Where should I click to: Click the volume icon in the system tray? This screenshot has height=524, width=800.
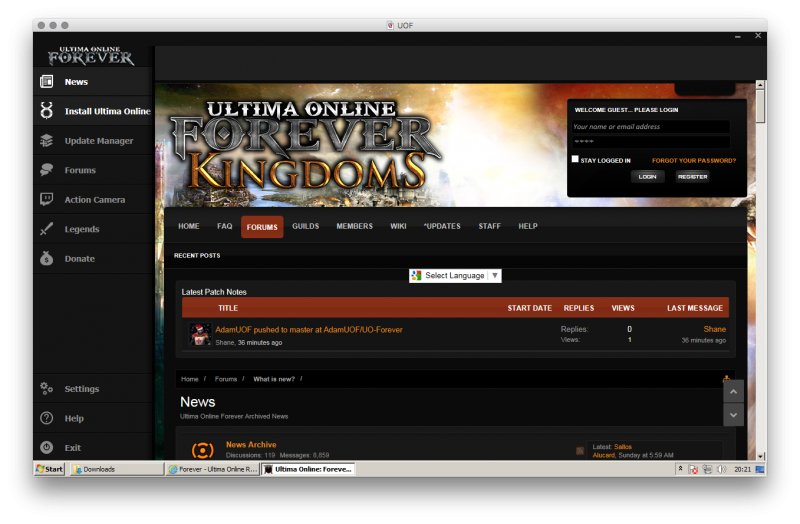(721, 469)
